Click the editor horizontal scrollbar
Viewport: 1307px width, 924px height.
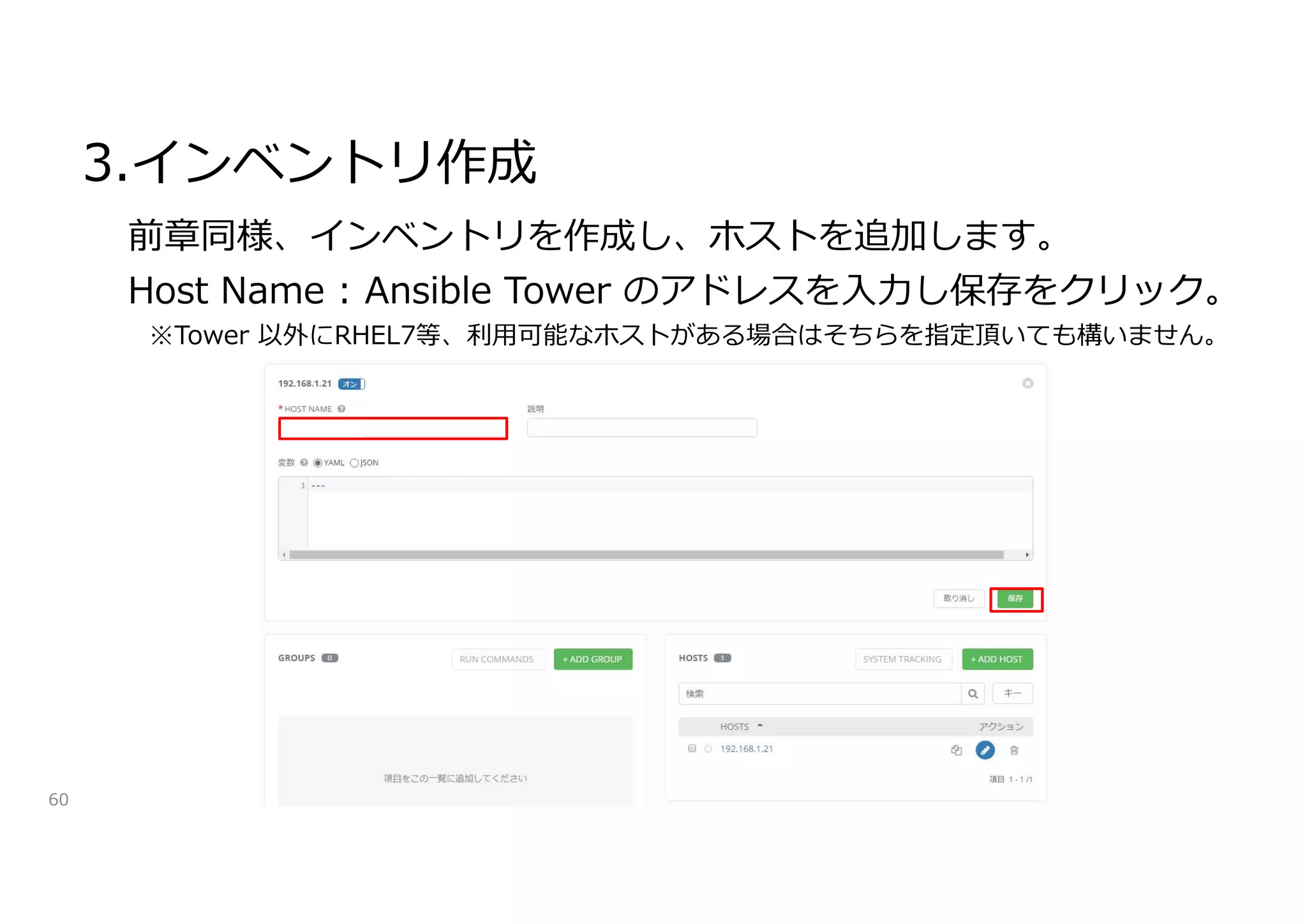pos(646,555)
